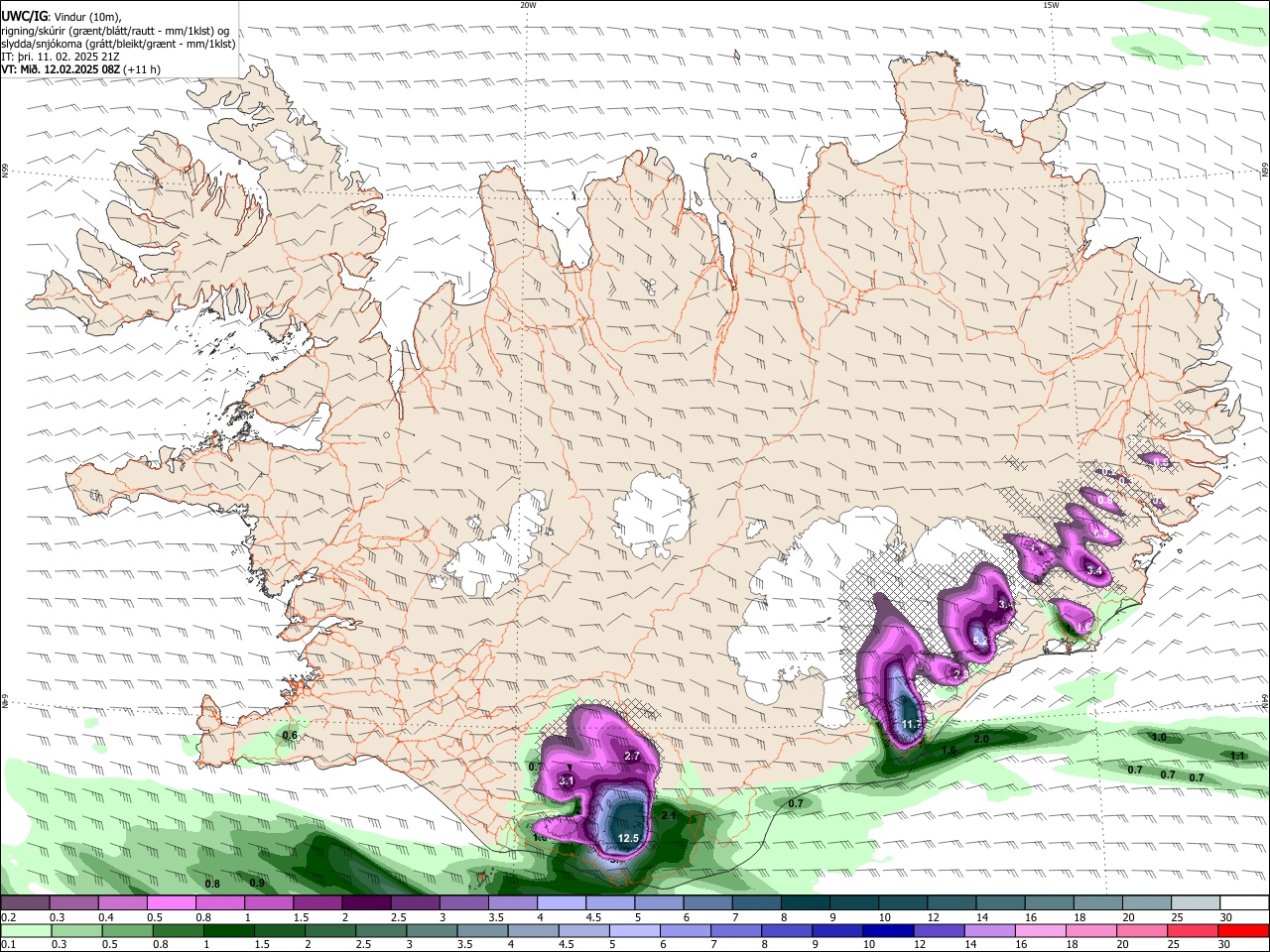Click the black '0.8' value over the southwest sea
Screen dimensions: 1270x952
pos(211,884)
